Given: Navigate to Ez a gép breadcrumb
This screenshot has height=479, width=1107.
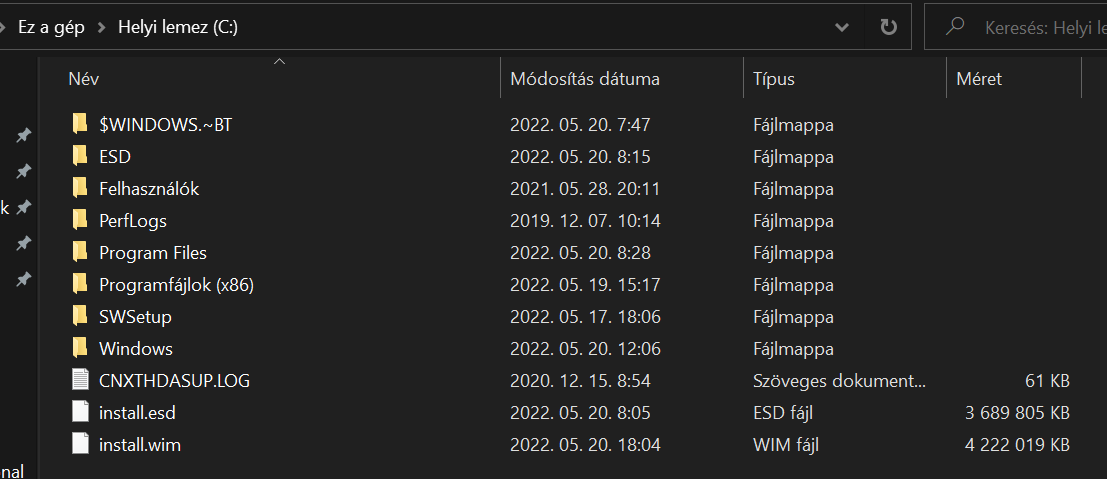Looking at the screenshot, I should coord(52,28).
